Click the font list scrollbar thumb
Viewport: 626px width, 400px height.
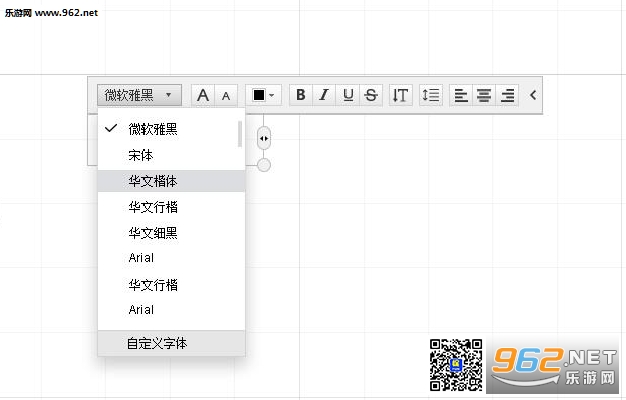pyautogui.click(x=240, y=134)
